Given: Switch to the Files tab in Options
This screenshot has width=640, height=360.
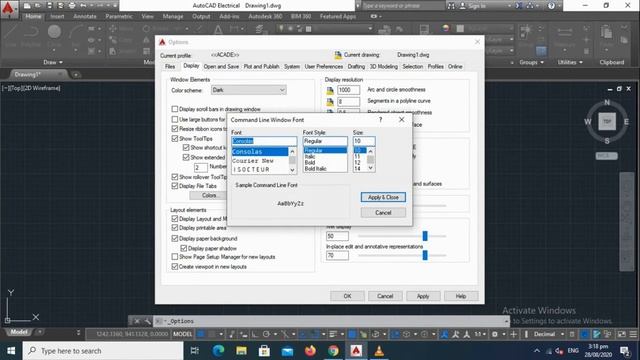Looking at the screenshot, I should (170, 67).
